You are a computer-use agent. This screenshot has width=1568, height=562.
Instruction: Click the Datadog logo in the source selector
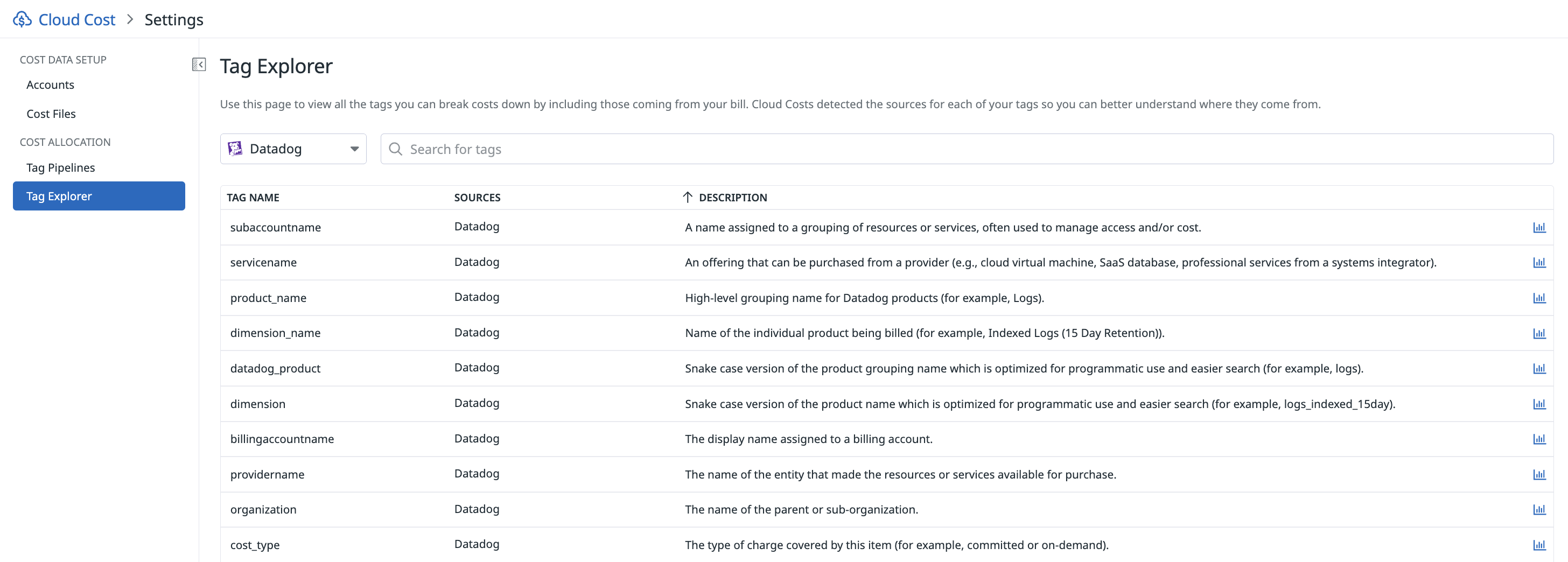(235, 148)
